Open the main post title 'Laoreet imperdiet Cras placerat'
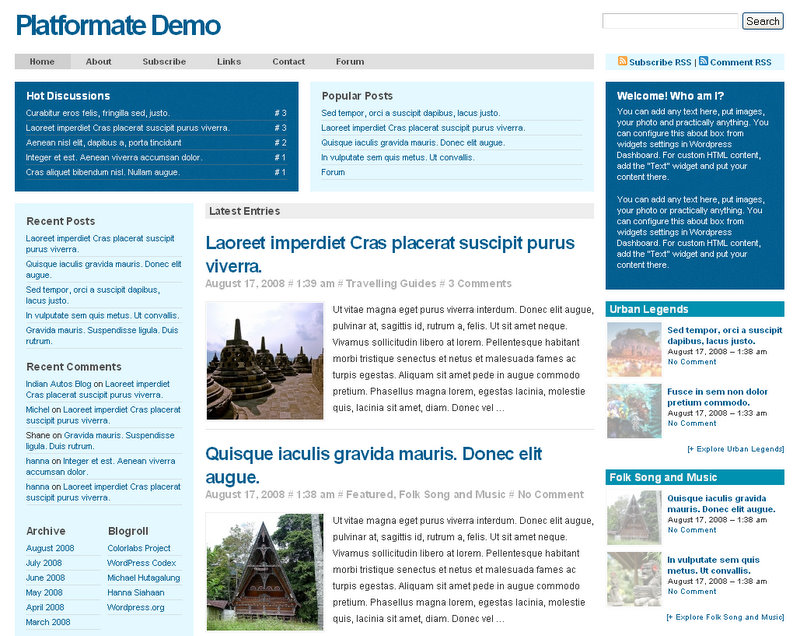 click(x=390, y=254)
